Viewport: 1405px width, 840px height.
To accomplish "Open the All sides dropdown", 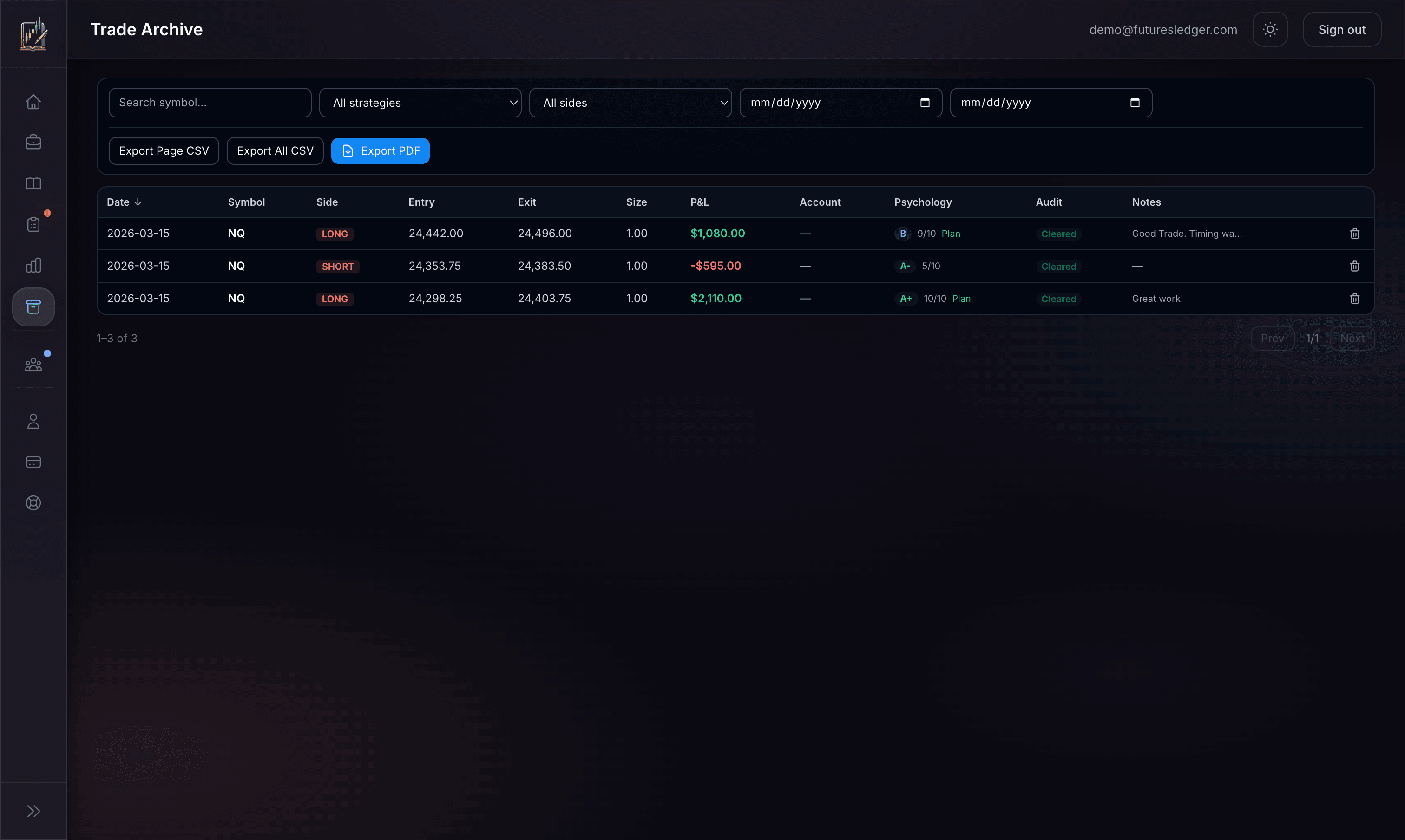I will pos(630,103).
